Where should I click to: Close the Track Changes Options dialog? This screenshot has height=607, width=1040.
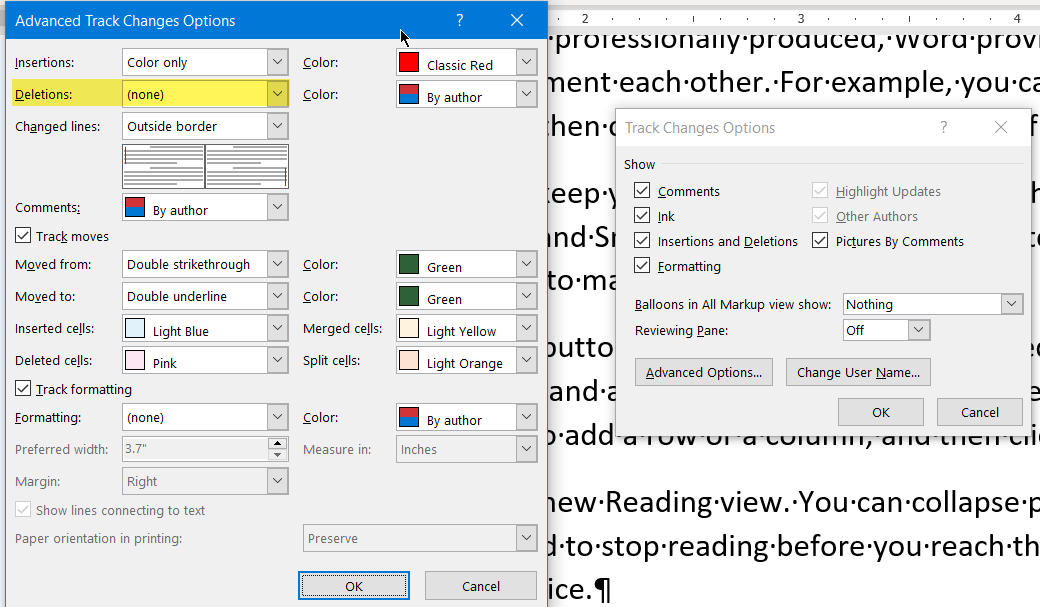click(1001, 127)
